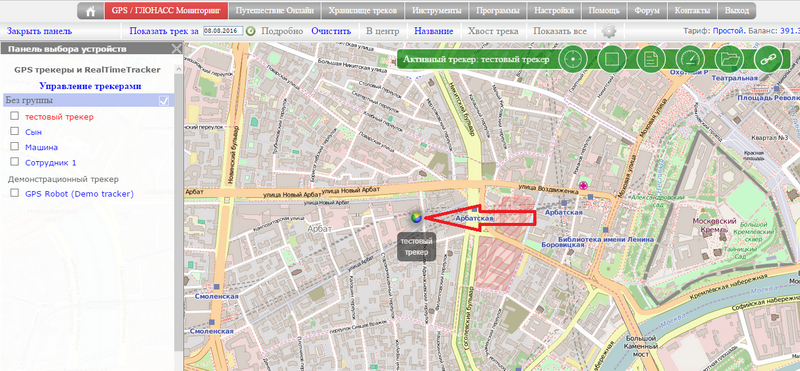
Task: Click the track date input field
Action: [223, 31]
